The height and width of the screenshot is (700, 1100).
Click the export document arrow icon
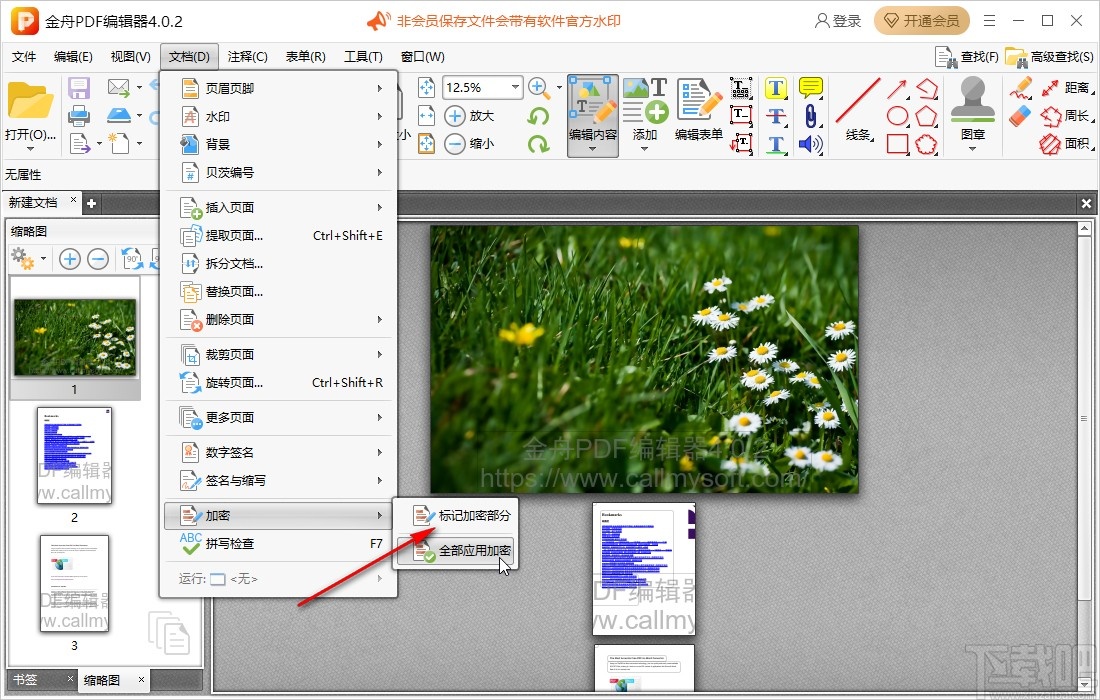click(x=79, y=144)
